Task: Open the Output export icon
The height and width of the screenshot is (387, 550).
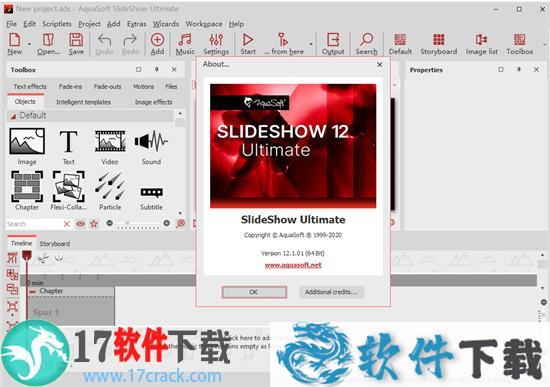Action: 333,44
